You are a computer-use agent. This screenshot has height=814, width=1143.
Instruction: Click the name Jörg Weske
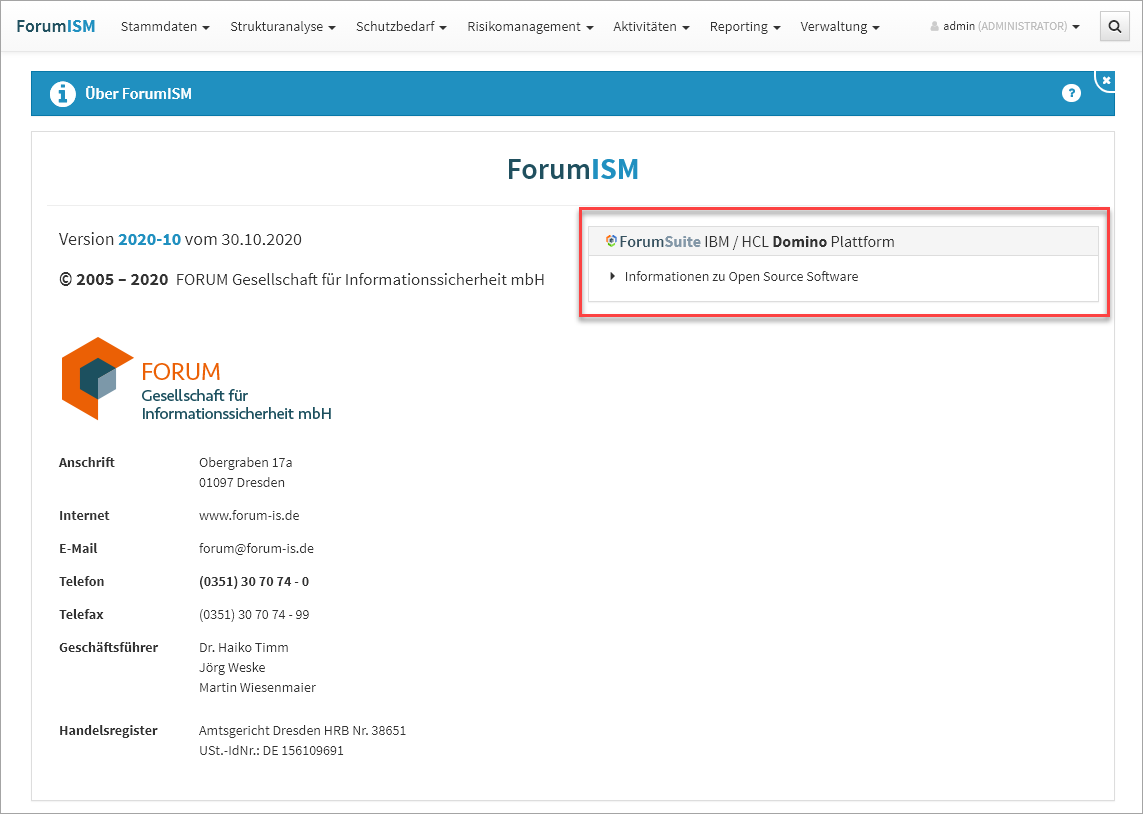point(232,668)
